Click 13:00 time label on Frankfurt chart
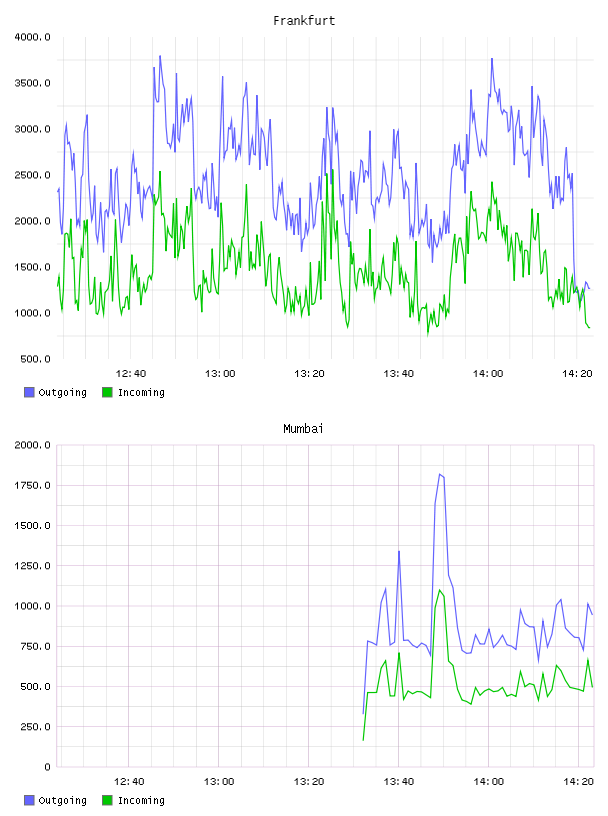The image size is (608, 816). (220, 374)
